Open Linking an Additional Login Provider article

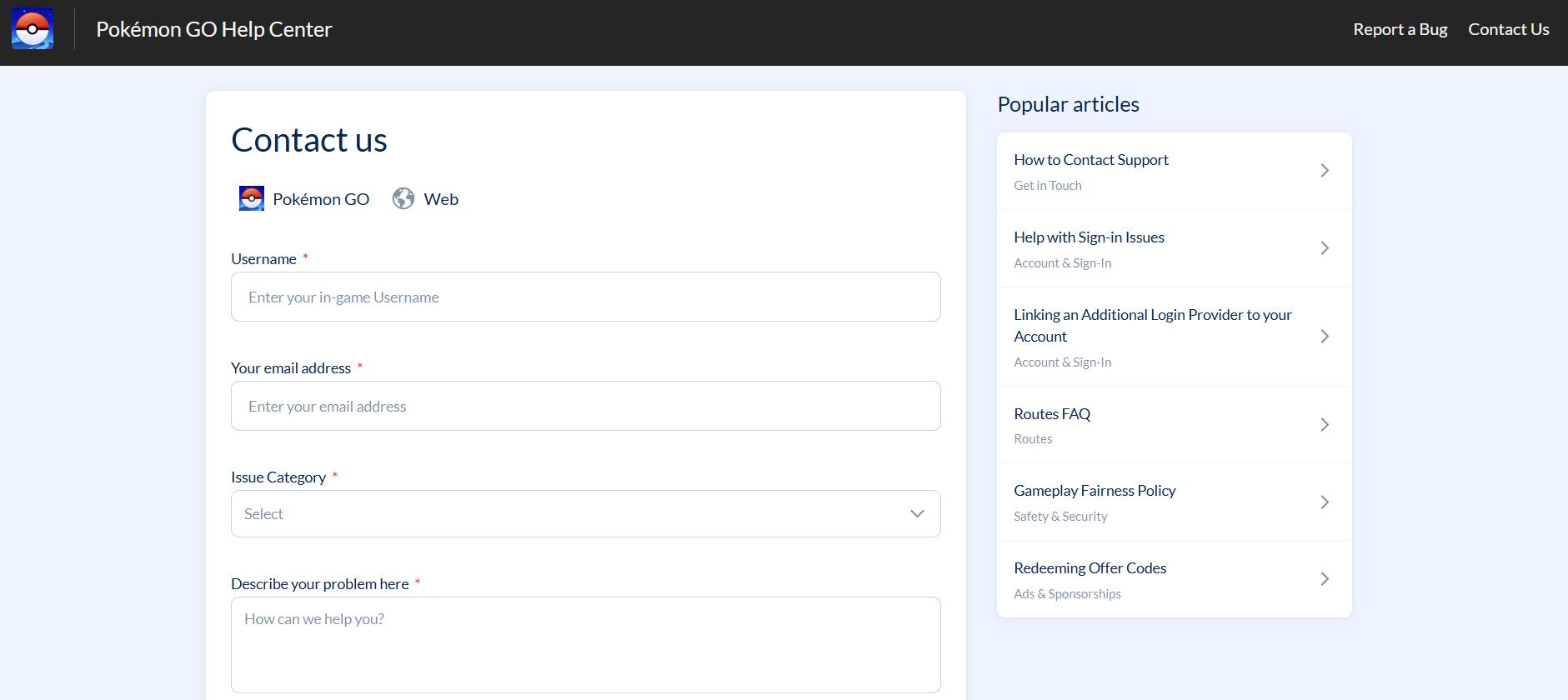tap(1175, 337)
